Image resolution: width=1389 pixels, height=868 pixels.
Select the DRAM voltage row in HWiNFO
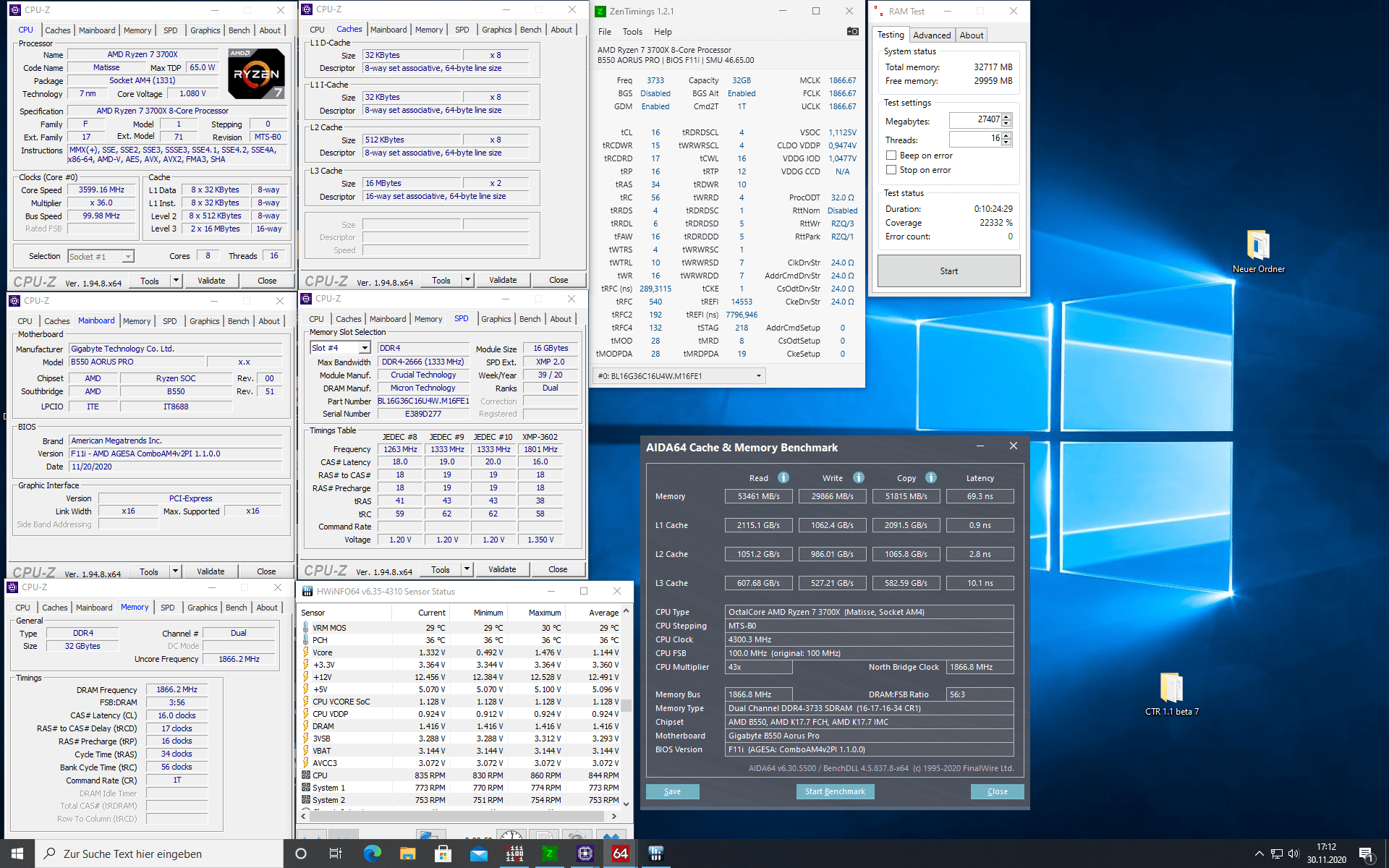tap(460, 726)
